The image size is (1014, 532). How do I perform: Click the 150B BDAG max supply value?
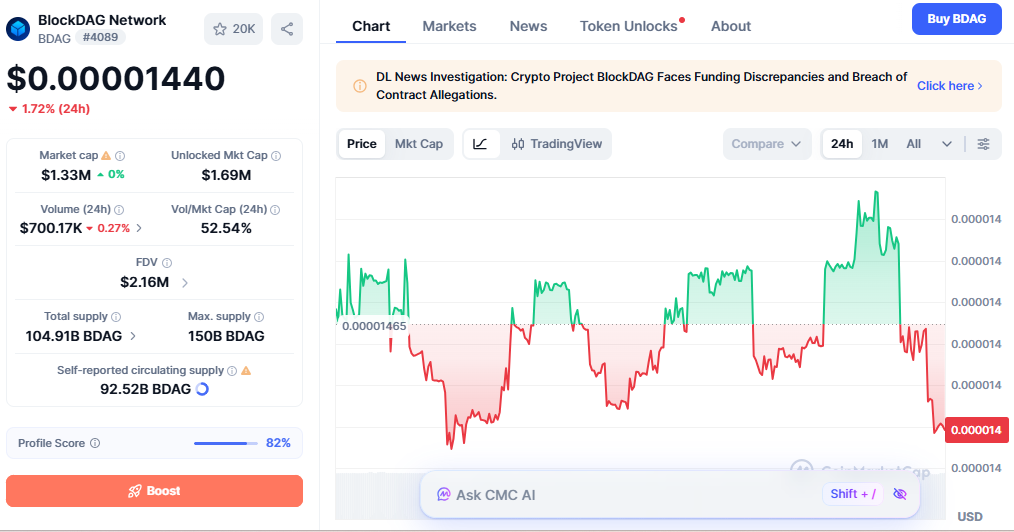226,336
